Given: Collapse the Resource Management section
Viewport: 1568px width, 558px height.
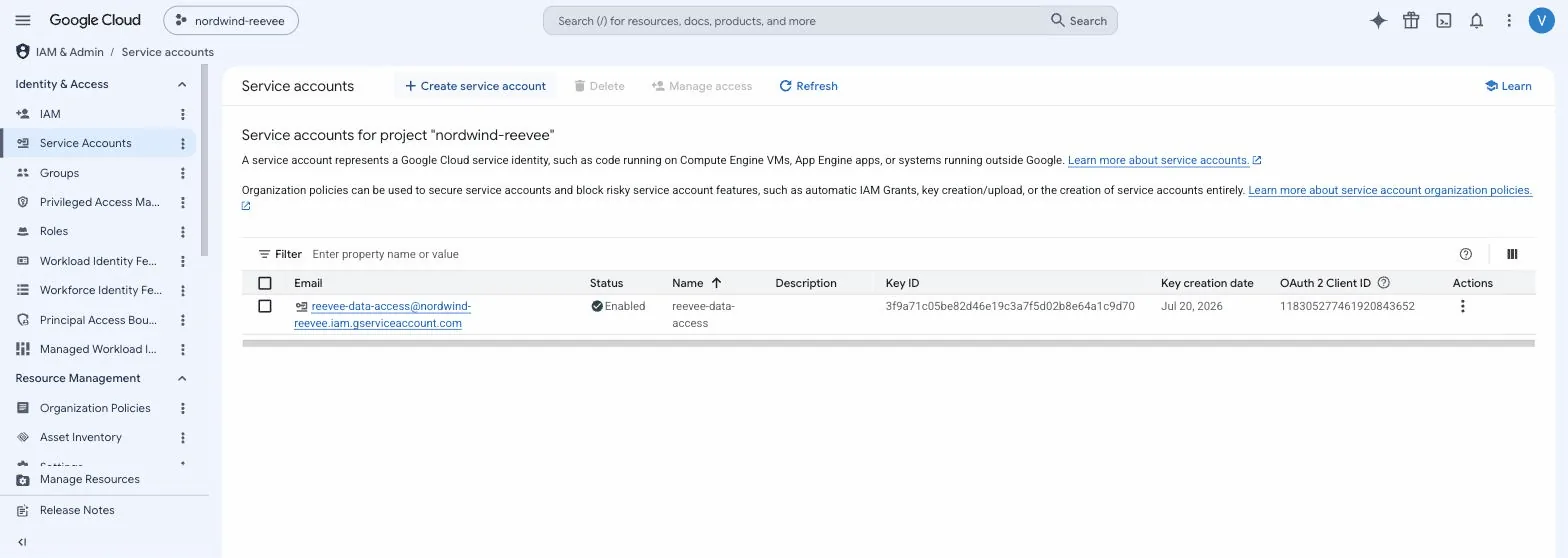Looking at the screenshot, I should (x=182, y=378).
